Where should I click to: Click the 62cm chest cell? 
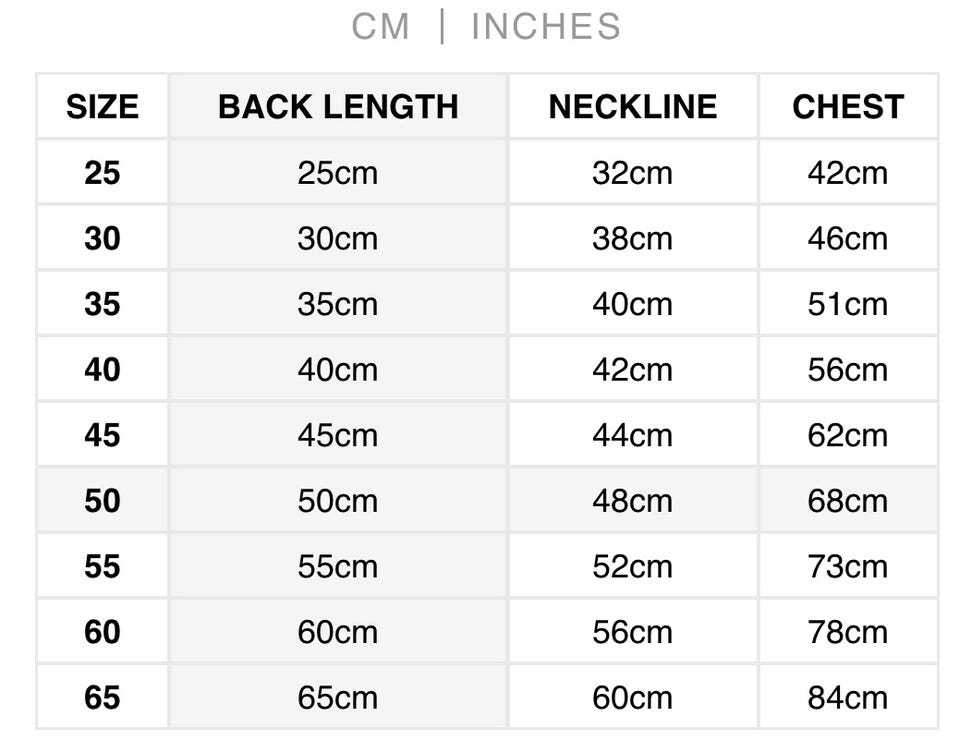[848, 436]
